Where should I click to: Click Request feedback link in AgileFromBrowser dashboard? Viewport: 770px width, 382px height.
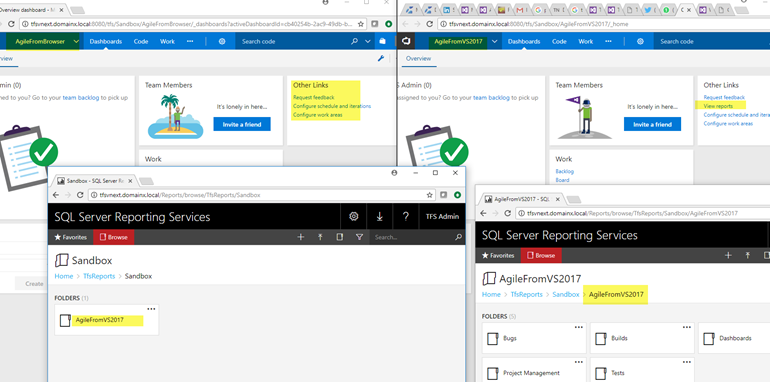[x=314, y=97]
